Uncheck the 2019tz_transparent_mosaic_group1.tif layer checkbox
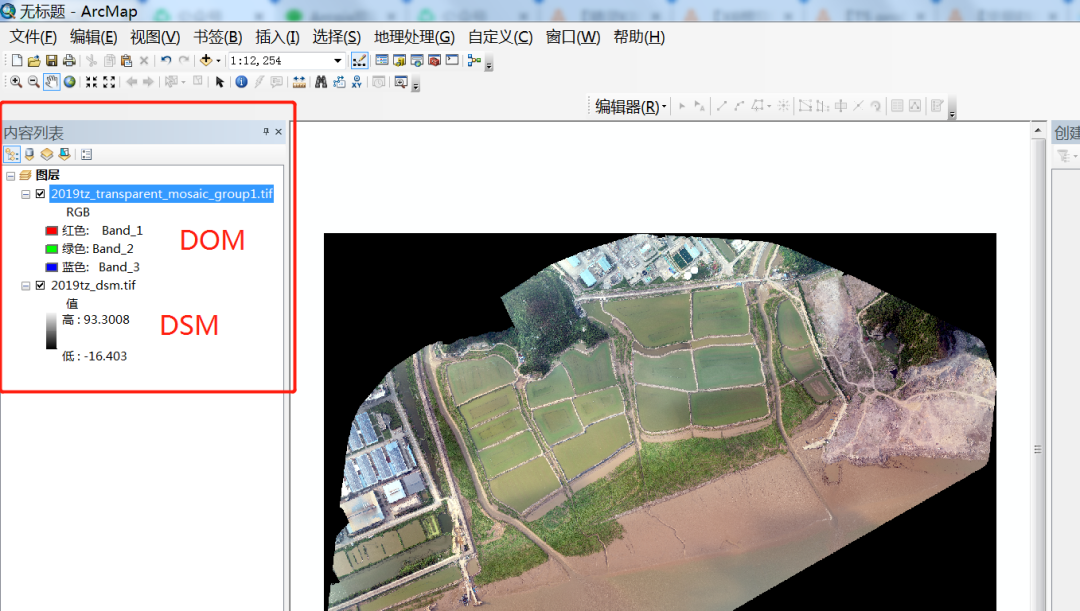The width and height of the screenshot is (1080, 611). point(40,194)
